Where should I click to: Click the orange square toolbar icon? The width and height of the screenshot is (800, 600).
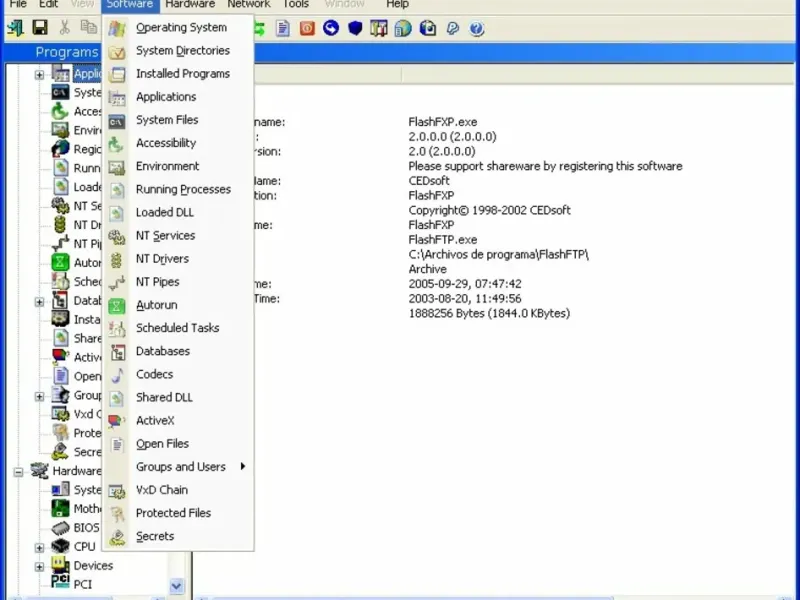pos(307,29)
